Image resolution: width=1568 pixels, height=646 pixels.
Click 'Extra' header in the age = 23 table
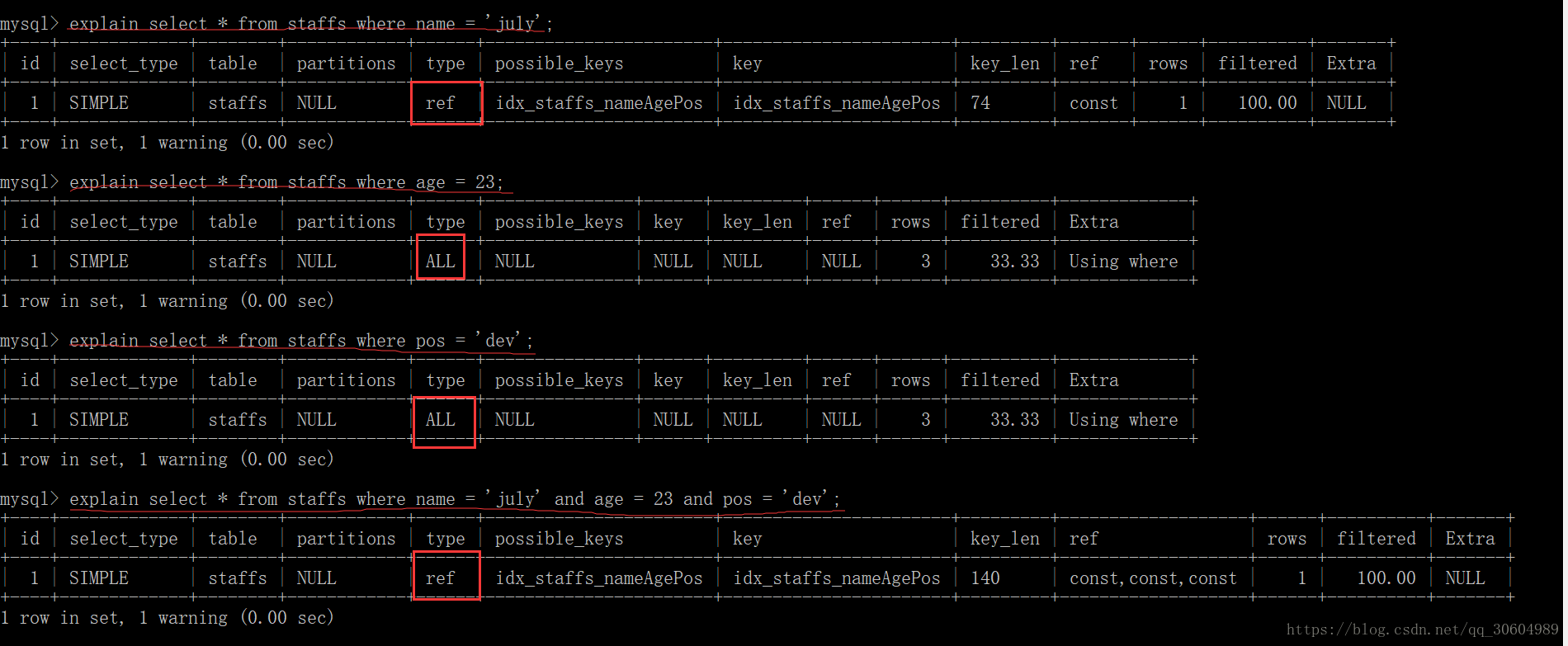click(x=1093, y=221)
